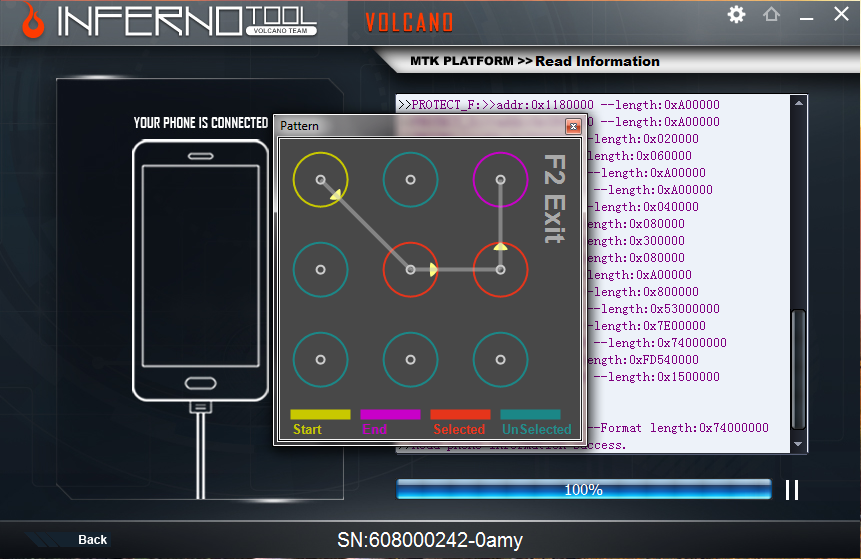Image resolution: width=861 pixels, height=559 pixels.
Task: Click the Inferno Tool flame logo
Action: click(33, 21)
